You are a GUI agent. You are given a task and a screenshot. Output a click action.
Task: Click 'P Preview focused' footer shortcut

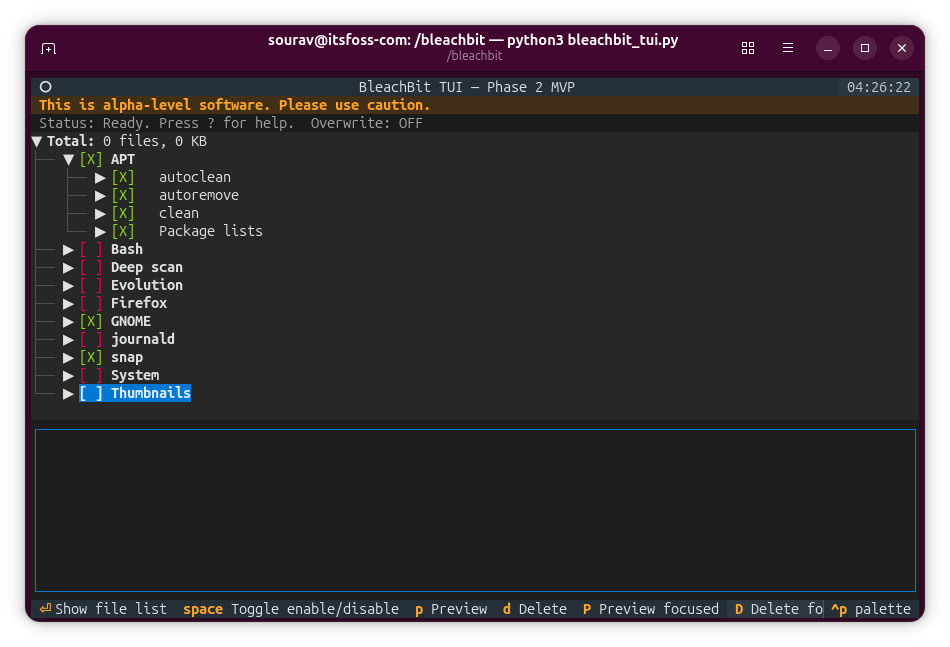click(x=651, y=609)
